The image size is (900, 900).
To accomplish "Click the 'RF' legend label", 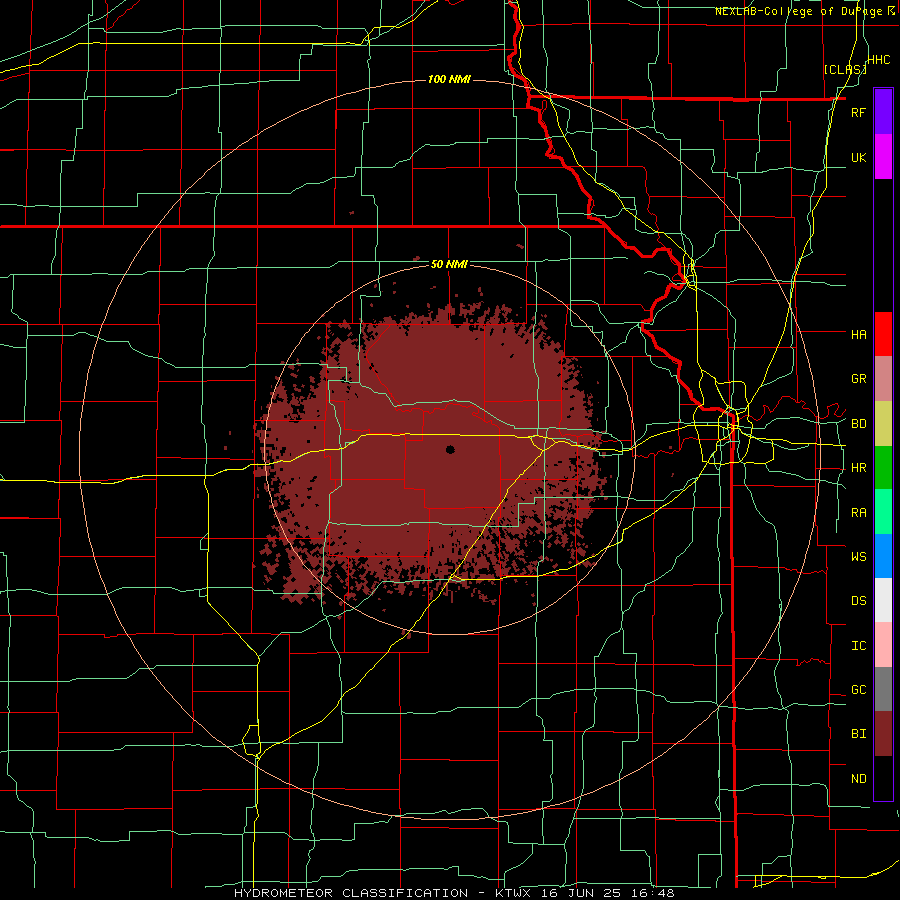I will [x=858, y=112].
